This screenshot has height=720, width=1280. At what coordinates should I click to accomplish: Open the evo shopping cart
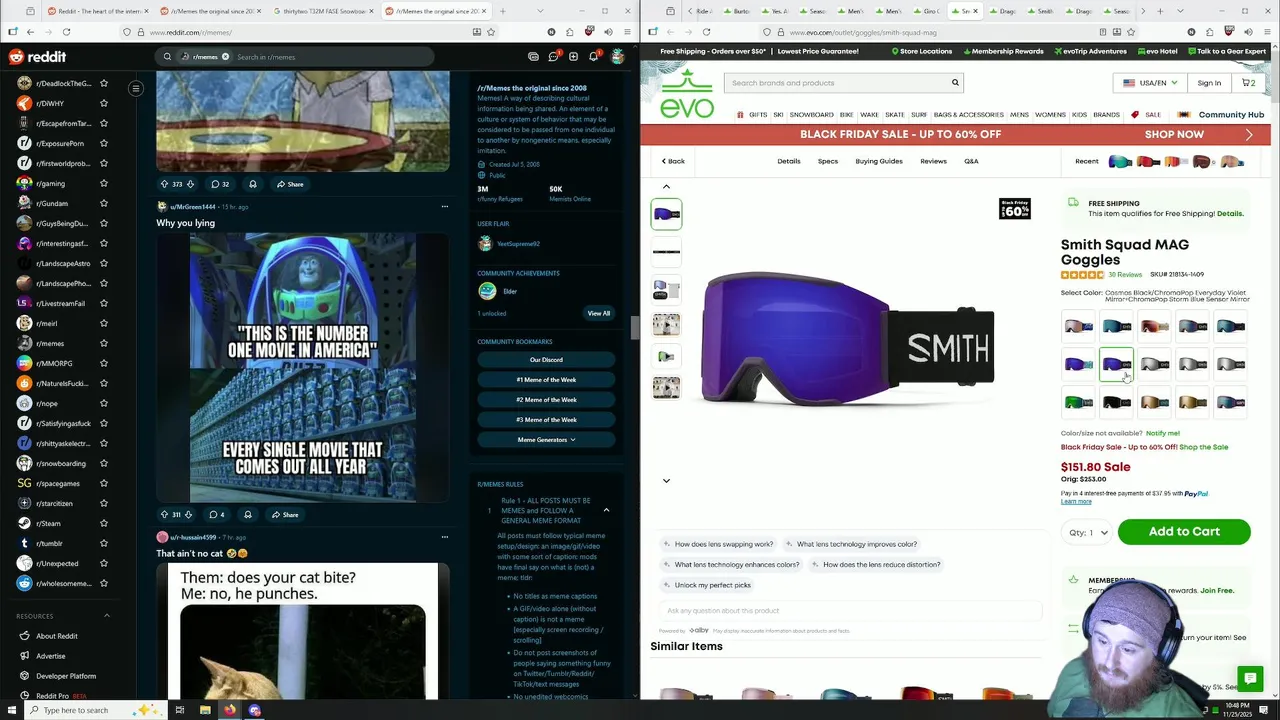point(1249,83)
